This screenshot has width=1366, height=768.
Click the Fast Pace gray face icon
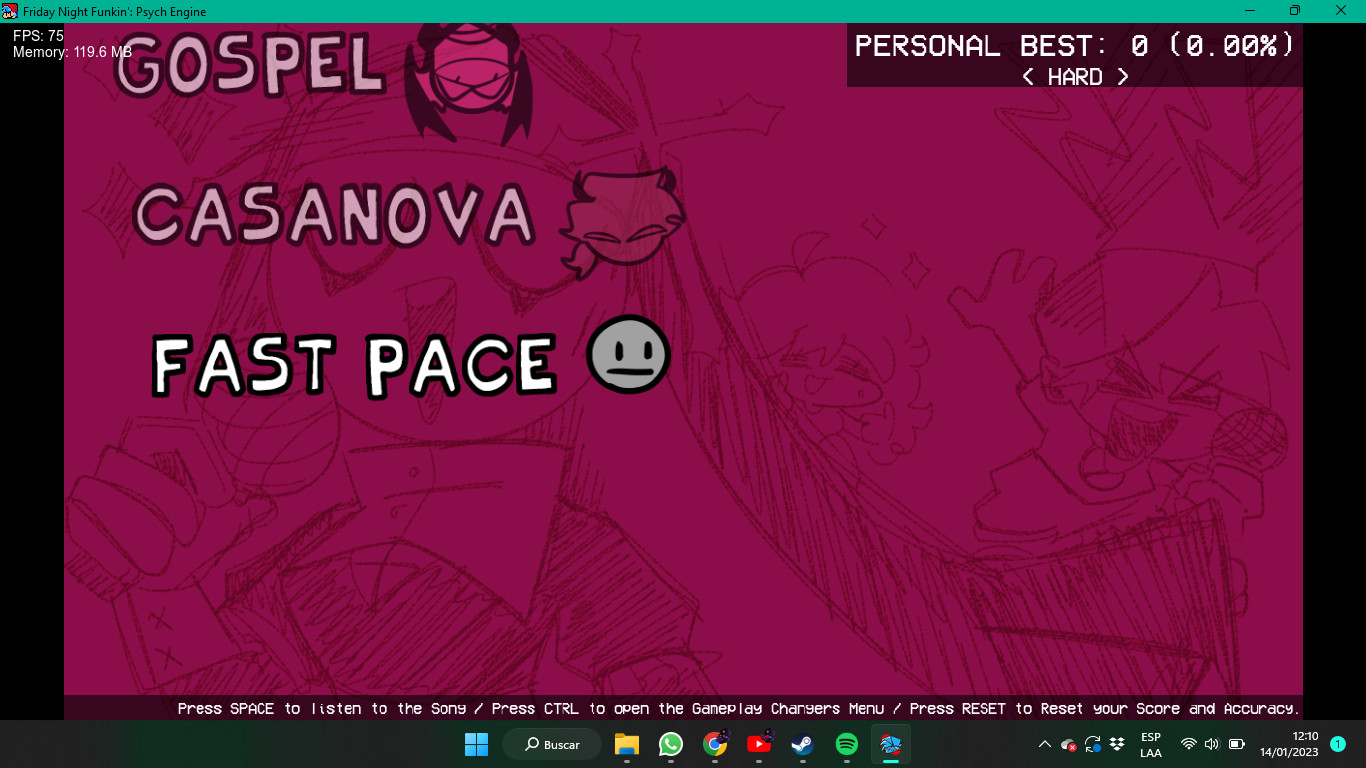pos(628,354)
